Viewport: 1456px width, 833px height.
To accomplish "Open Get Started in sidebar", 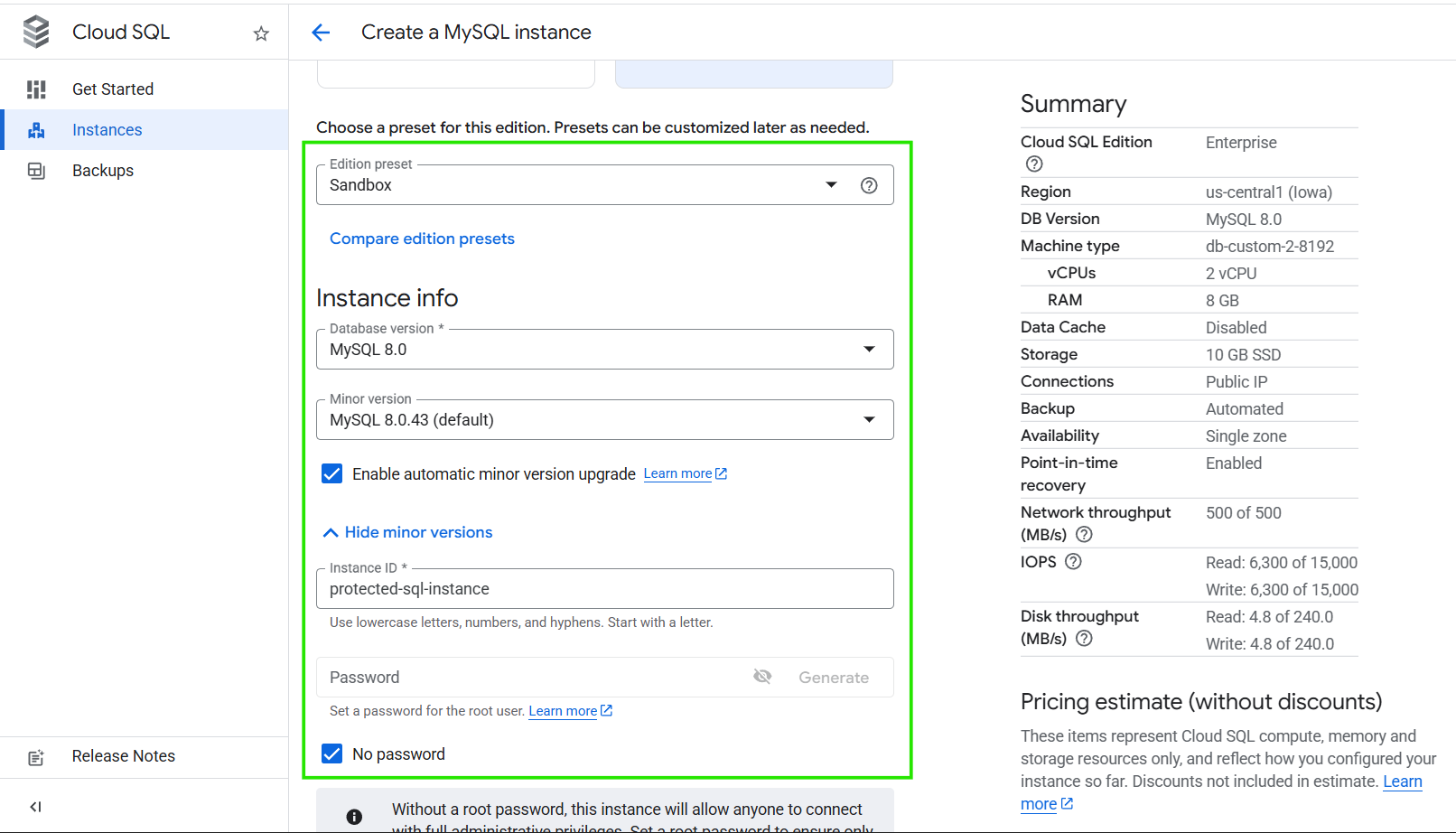I will pos(113,89).
